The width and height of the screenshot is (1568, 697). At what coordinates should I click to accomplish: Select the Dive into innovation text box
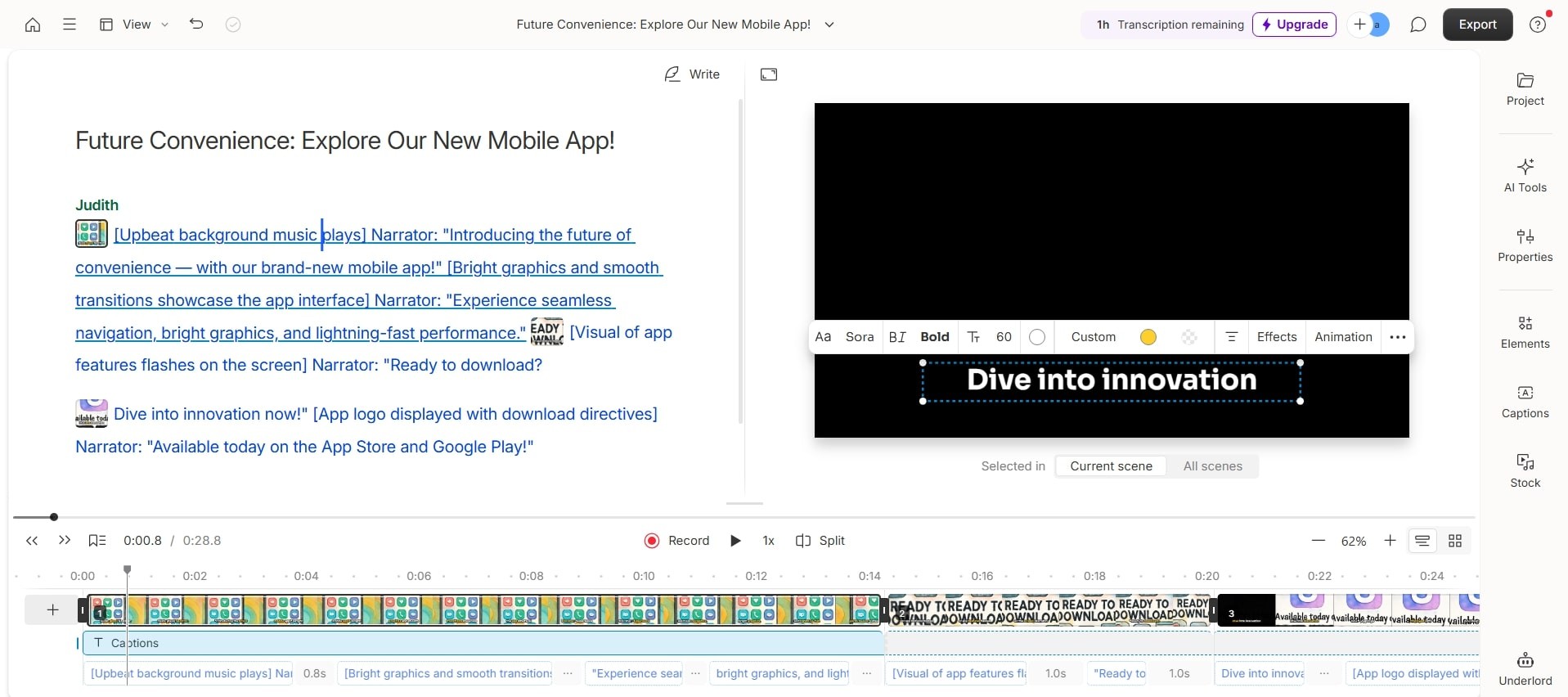coord(1112,380)
